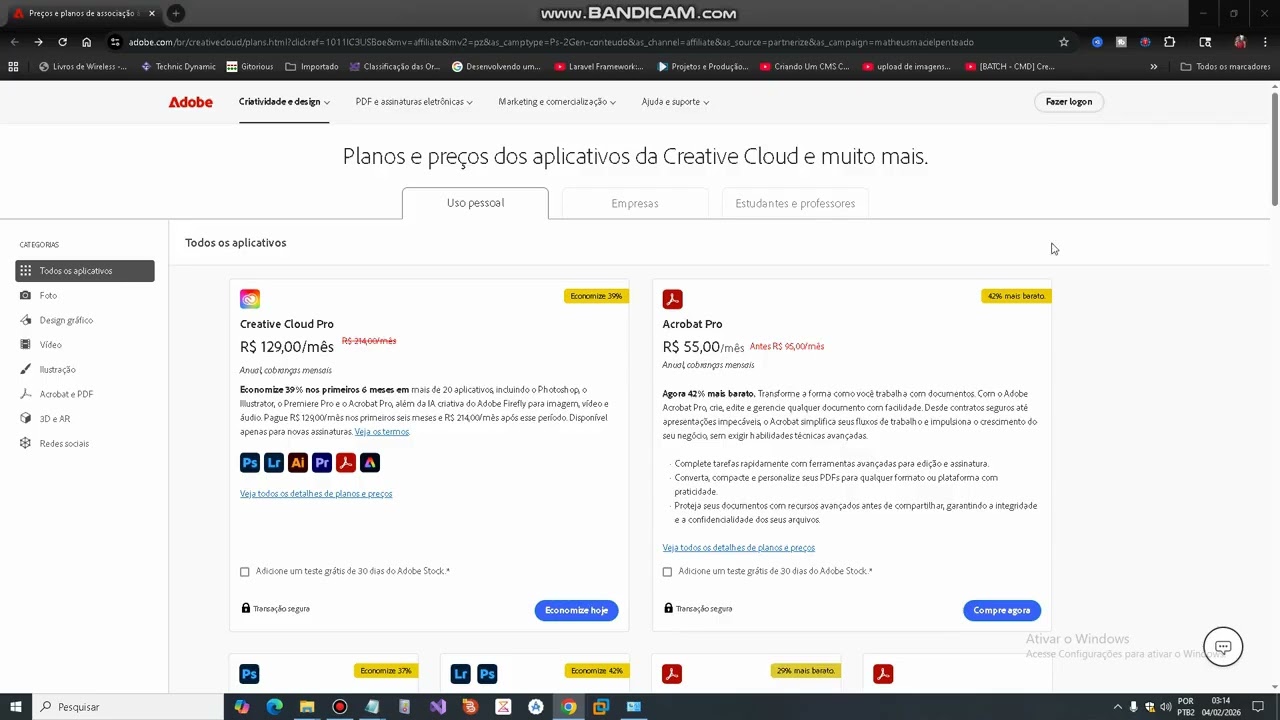Open plan details link under Acrobat Pro
The image size is (1280, 720).
(x=739, y=548)
